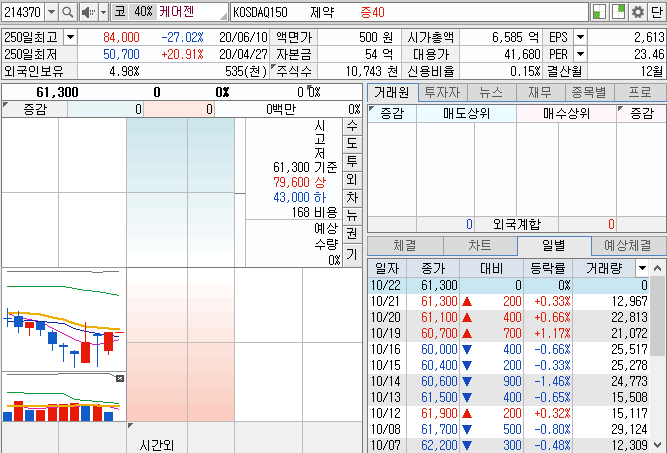Click the 주식수 label cell
This screenshot has width=667, height=453.
(294, 71)
